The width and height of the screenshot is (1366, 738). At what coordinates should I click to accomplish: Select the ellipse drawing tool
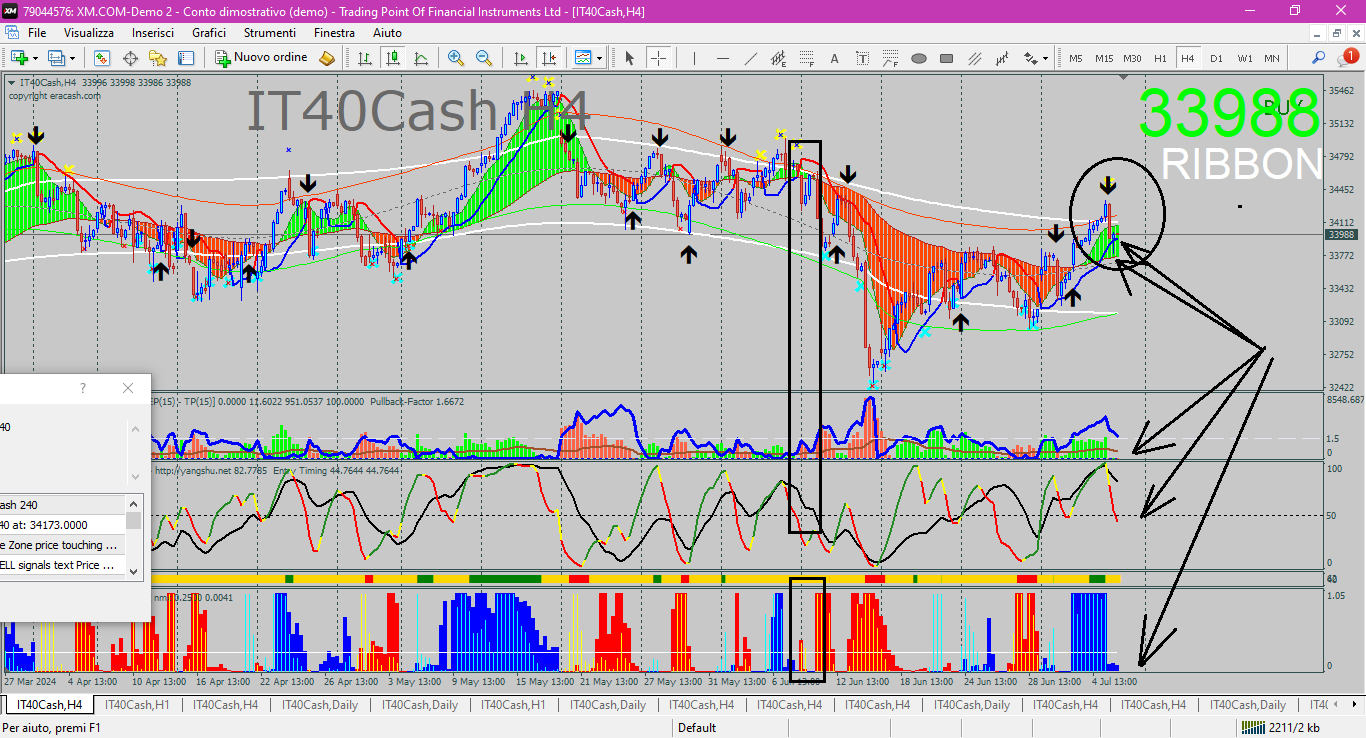919,58
